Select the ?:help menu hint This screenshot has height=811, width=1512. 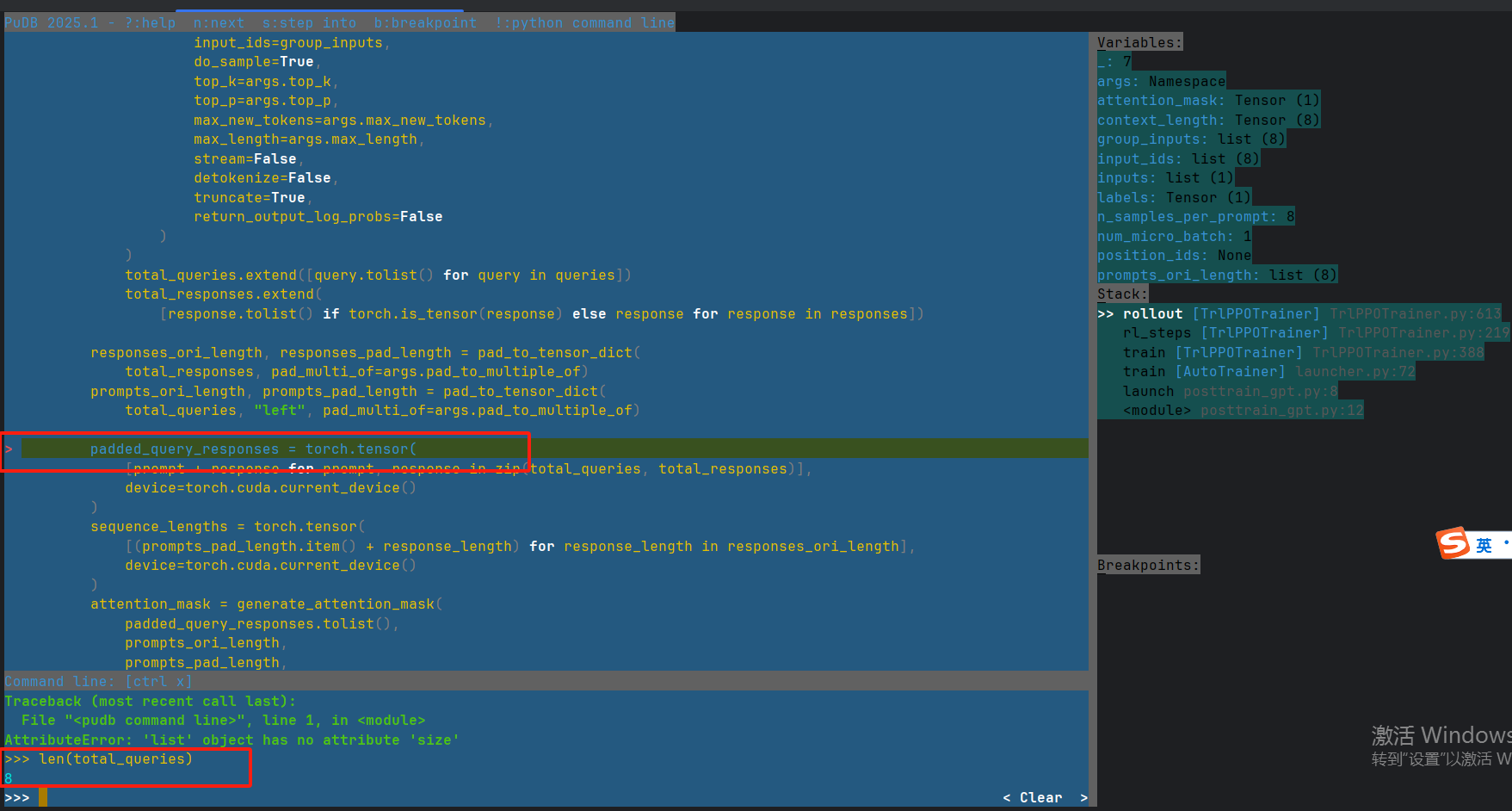pyautogui.click(x=150, y=22)
